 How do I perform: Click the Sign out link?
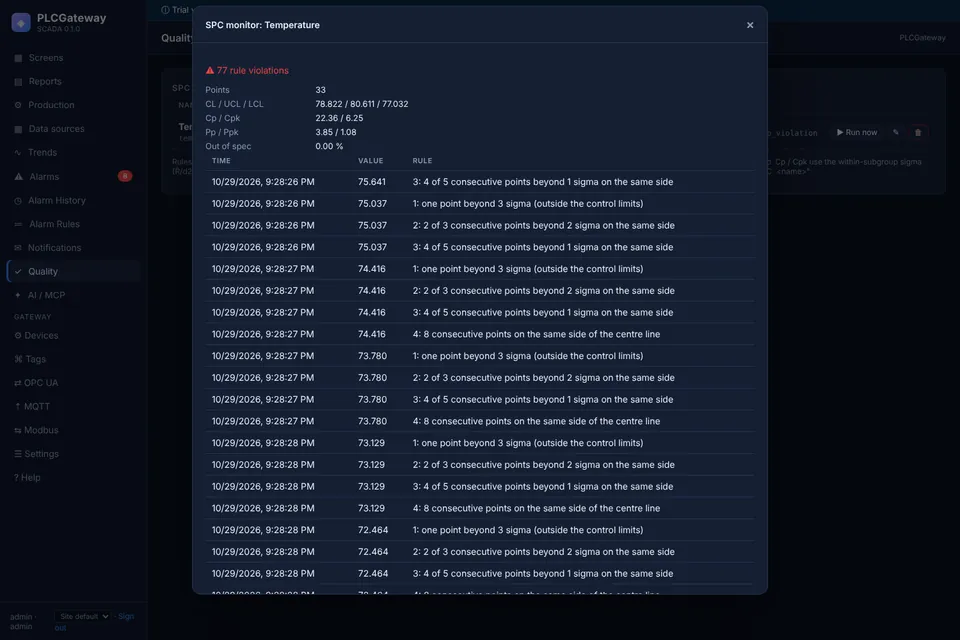[125, 616]
